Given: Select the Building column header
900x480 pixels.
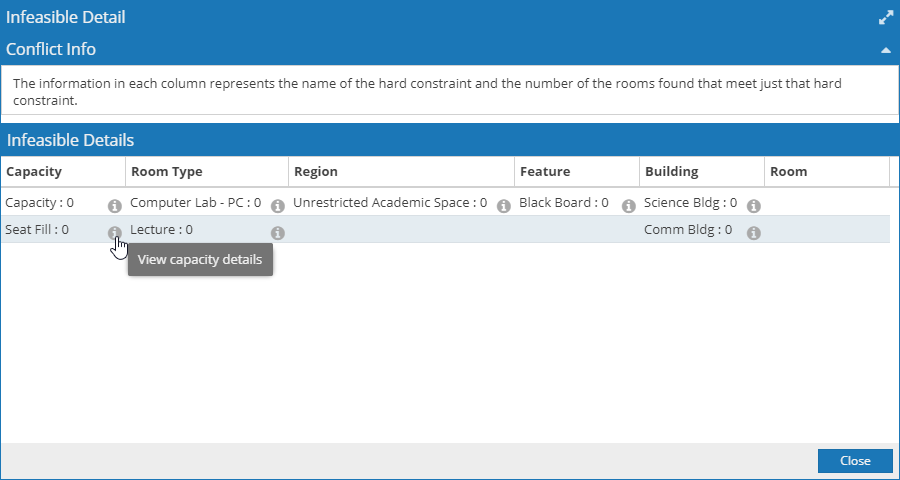Looking at the screenshot, I should (702, 172).
